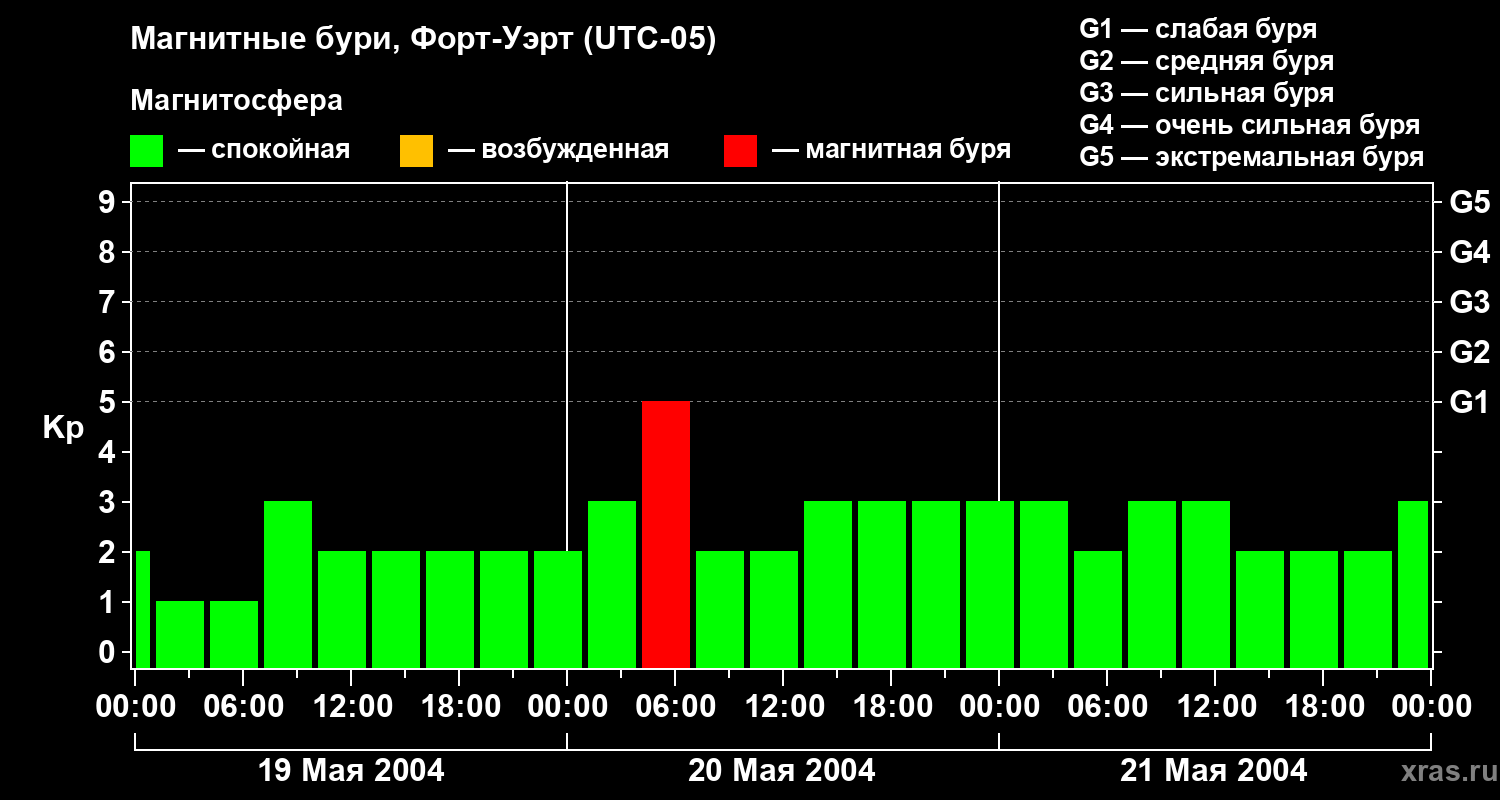Click 'G5 — экстремальная буря' description
This screenshot has height=800, width=1500.
(1251, 158)
